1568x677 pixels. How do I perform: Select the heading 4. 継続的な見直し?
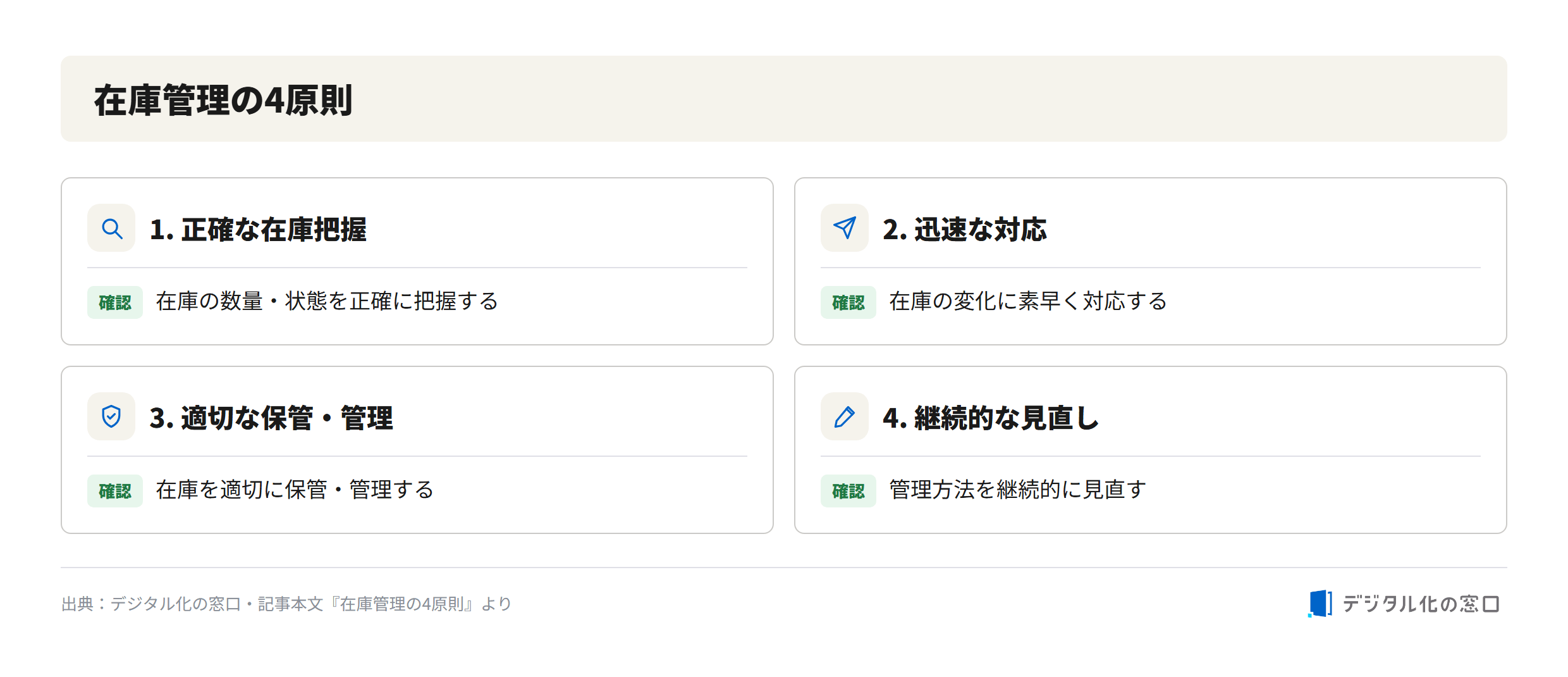point(991,418)
